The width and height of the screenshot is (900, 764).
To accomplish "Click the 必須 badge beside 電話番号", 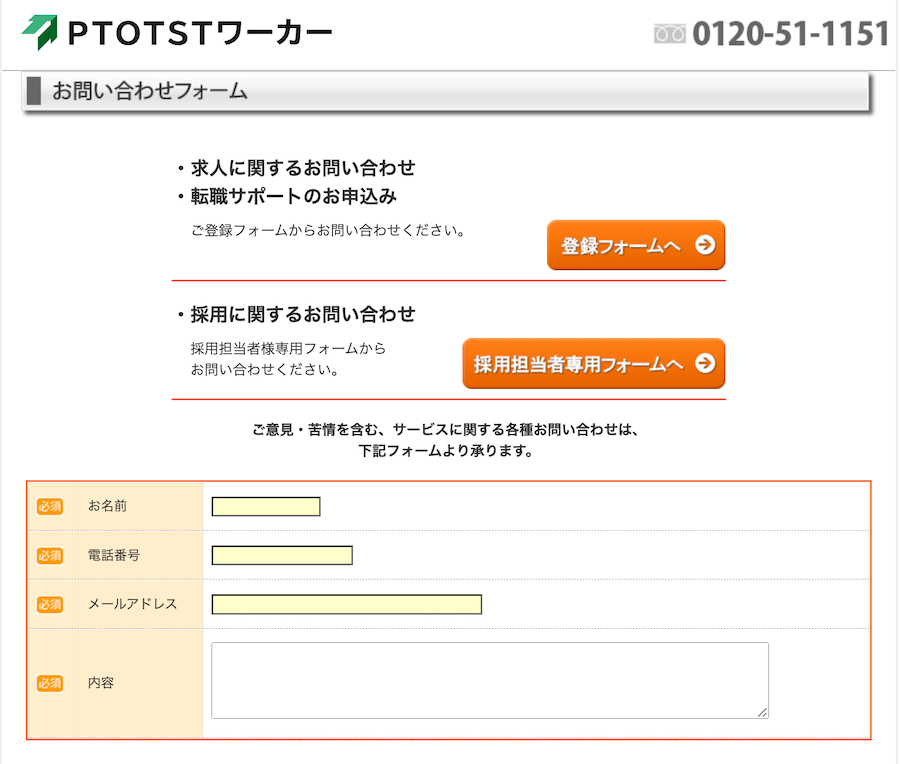I will pyautogui.click(x=50, y=556).
